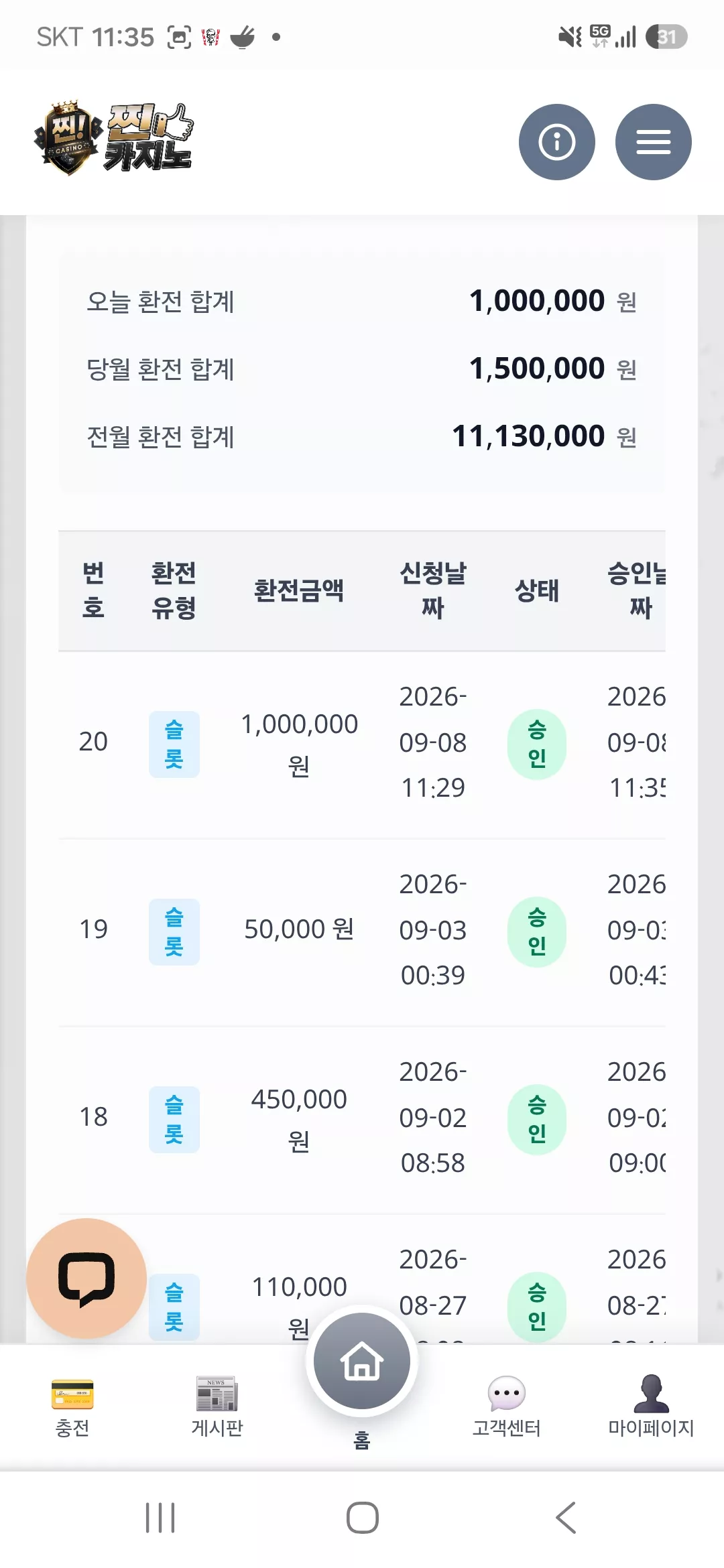Go to home via round house button
Image resolution: width=724 pixels, height=1568 pixels.
(x=362, y=1362)
